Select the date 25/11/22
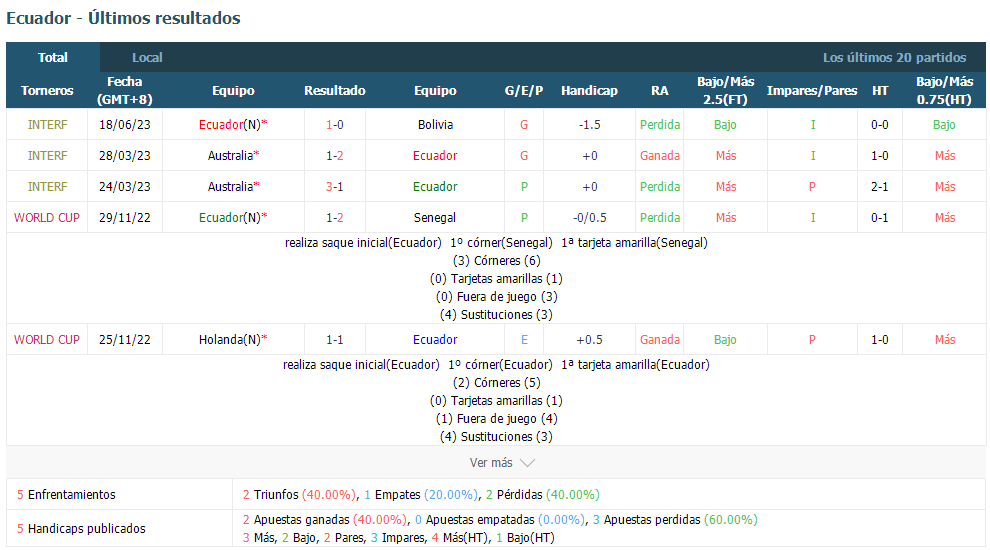 [x=124, y=339]
